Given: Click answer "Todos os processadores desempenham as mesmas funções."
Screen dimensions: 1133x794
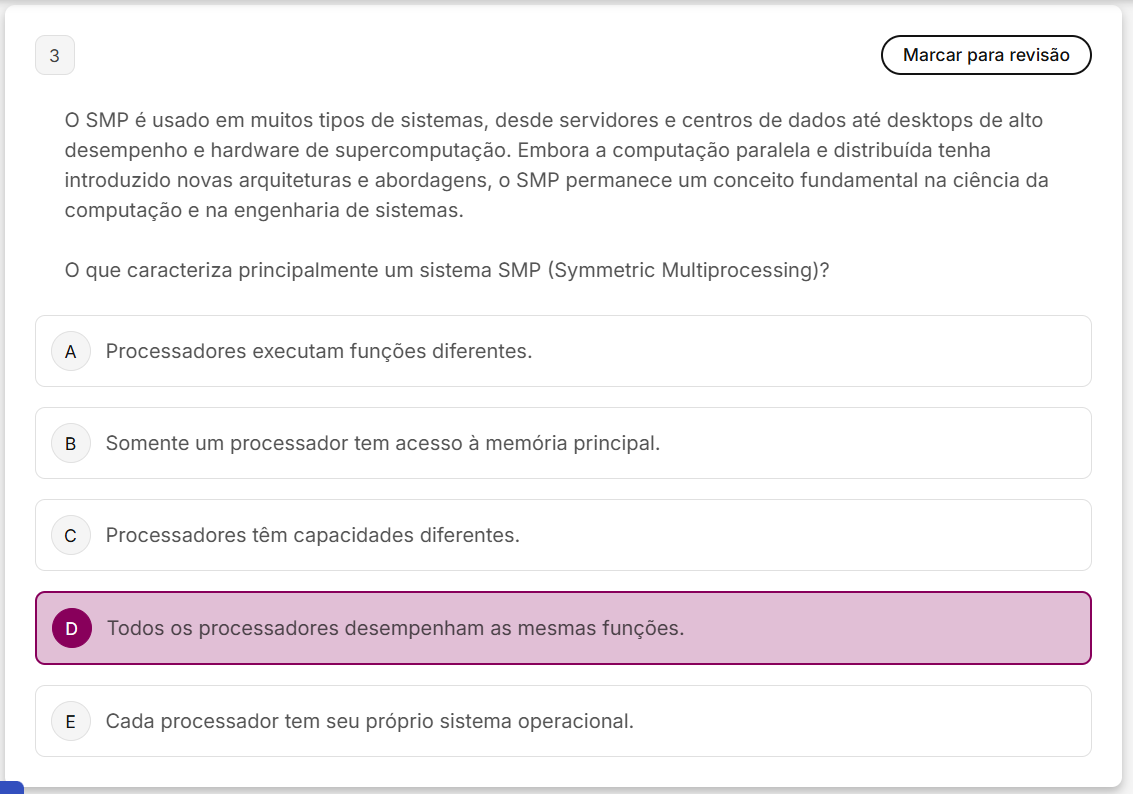Looking at the screenshot, I should pyautogui.click(x=395, y=628).
